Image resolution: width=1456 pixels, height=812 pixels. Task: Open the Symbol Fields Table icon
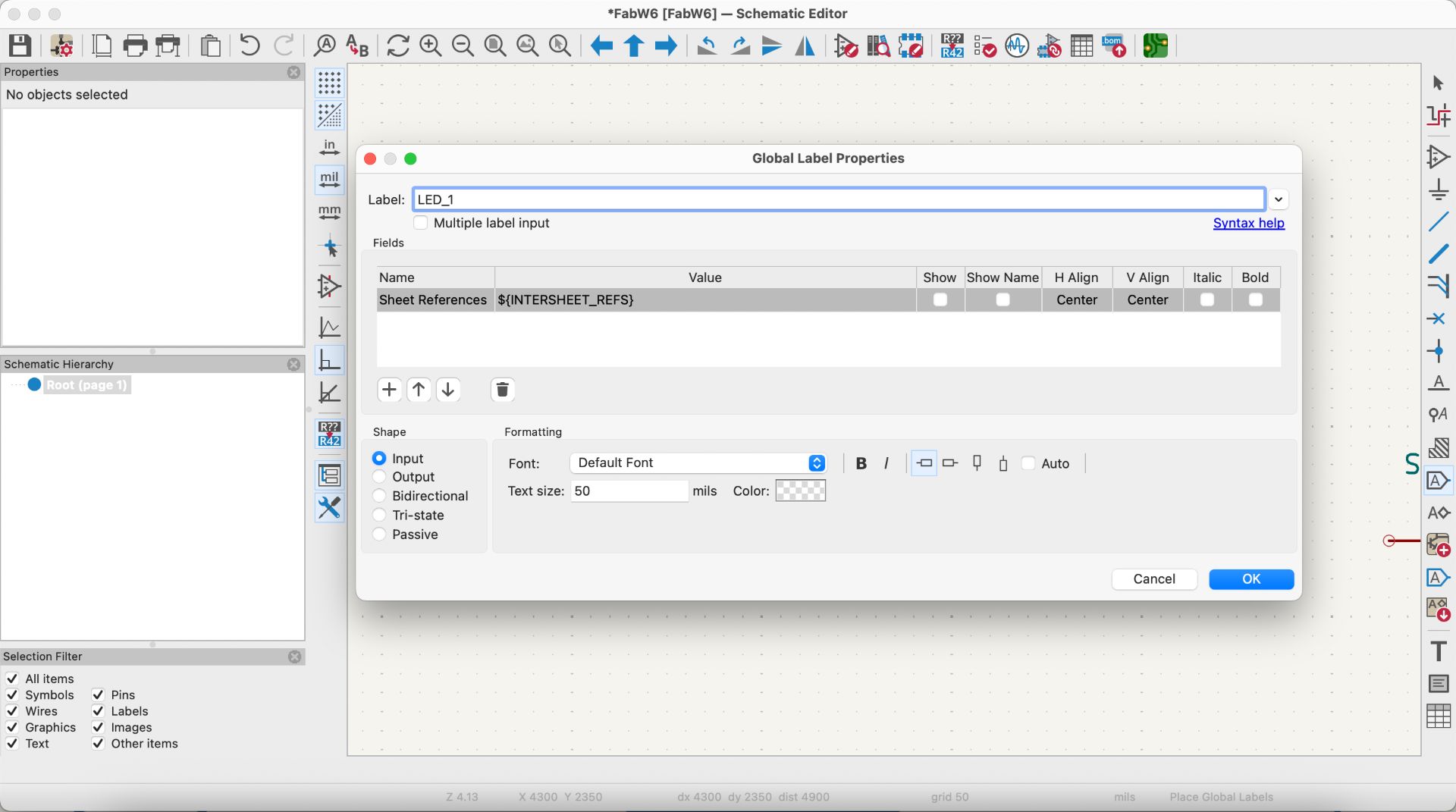click(x=1082, y=45)
